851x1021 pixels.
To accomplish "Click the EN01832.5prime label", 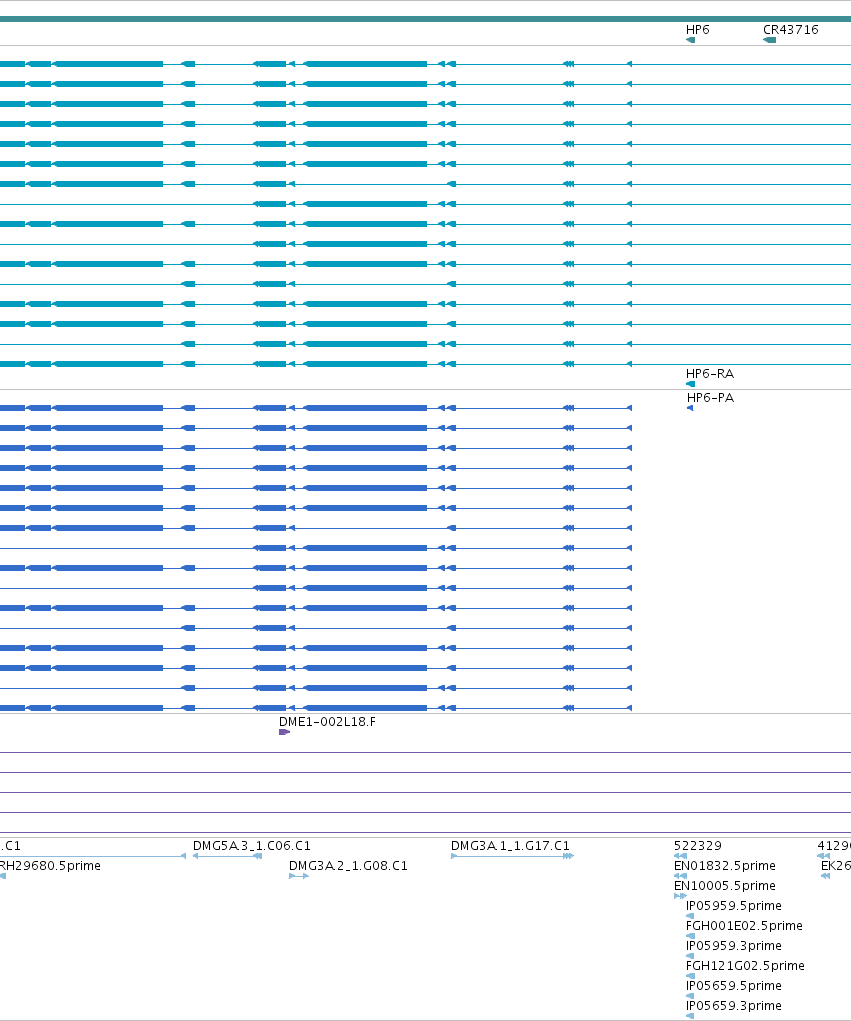I will point(725,866).
